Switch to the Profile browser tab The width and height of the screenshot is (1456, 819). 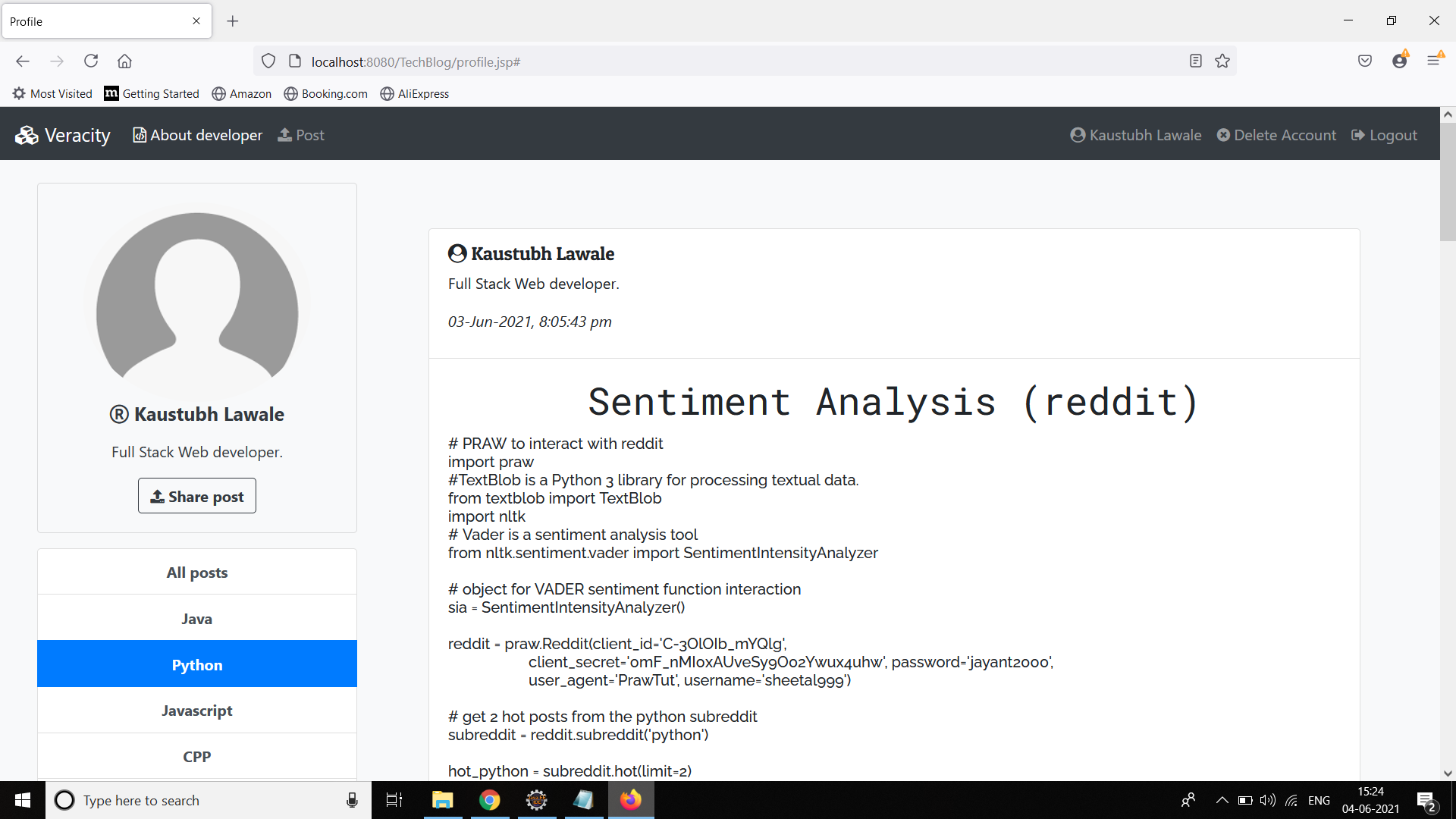[91, 21]
